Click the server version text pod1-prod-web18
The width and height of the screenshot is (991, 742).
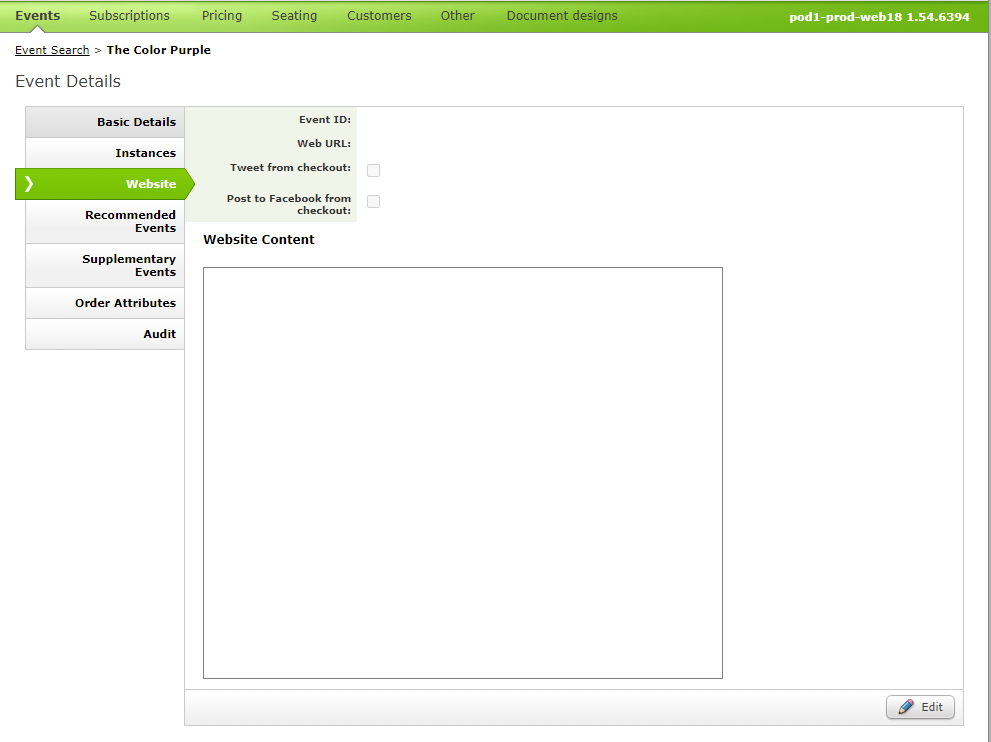879,17
